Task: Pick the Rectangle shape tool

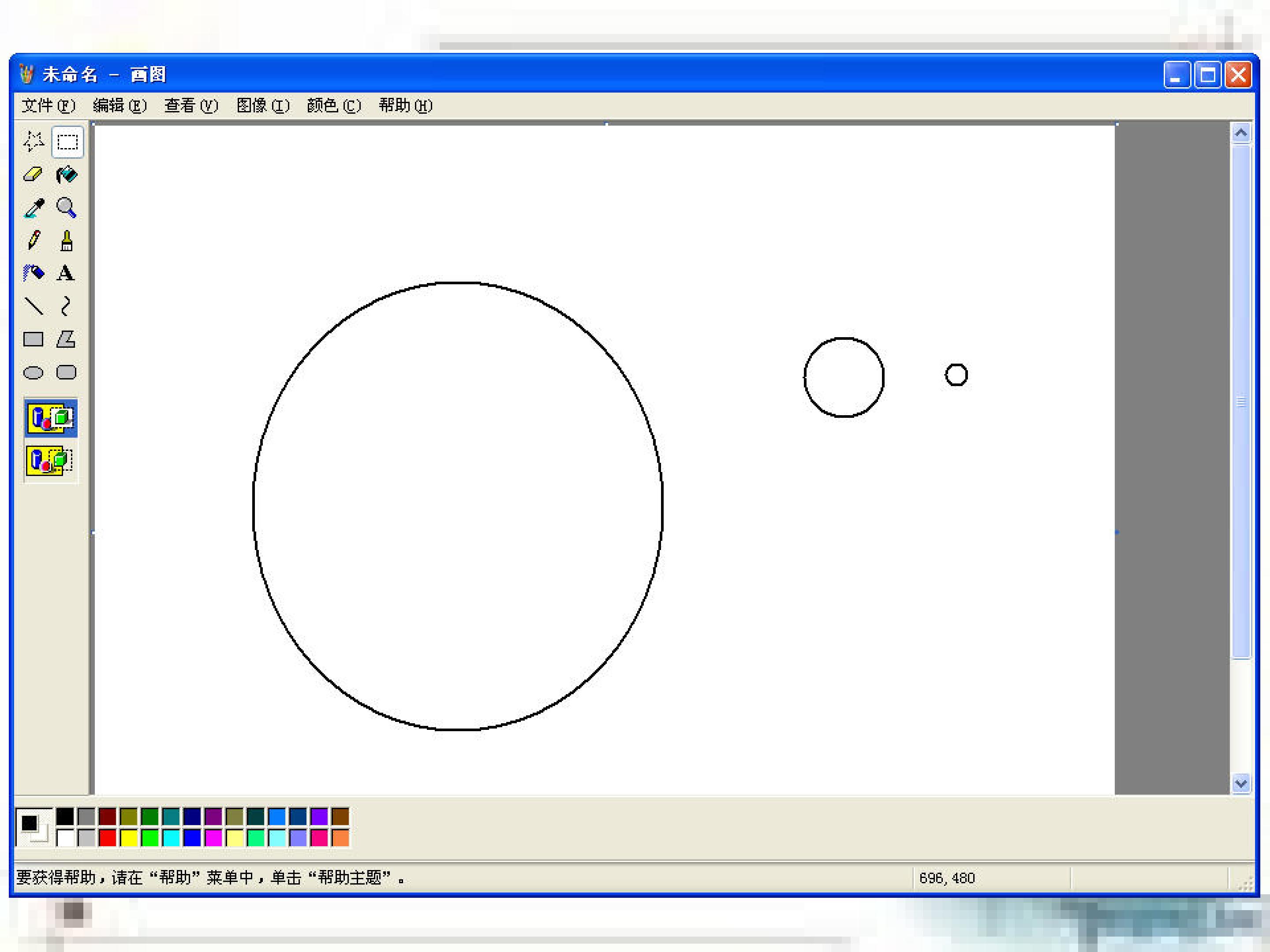Action: 34,339
